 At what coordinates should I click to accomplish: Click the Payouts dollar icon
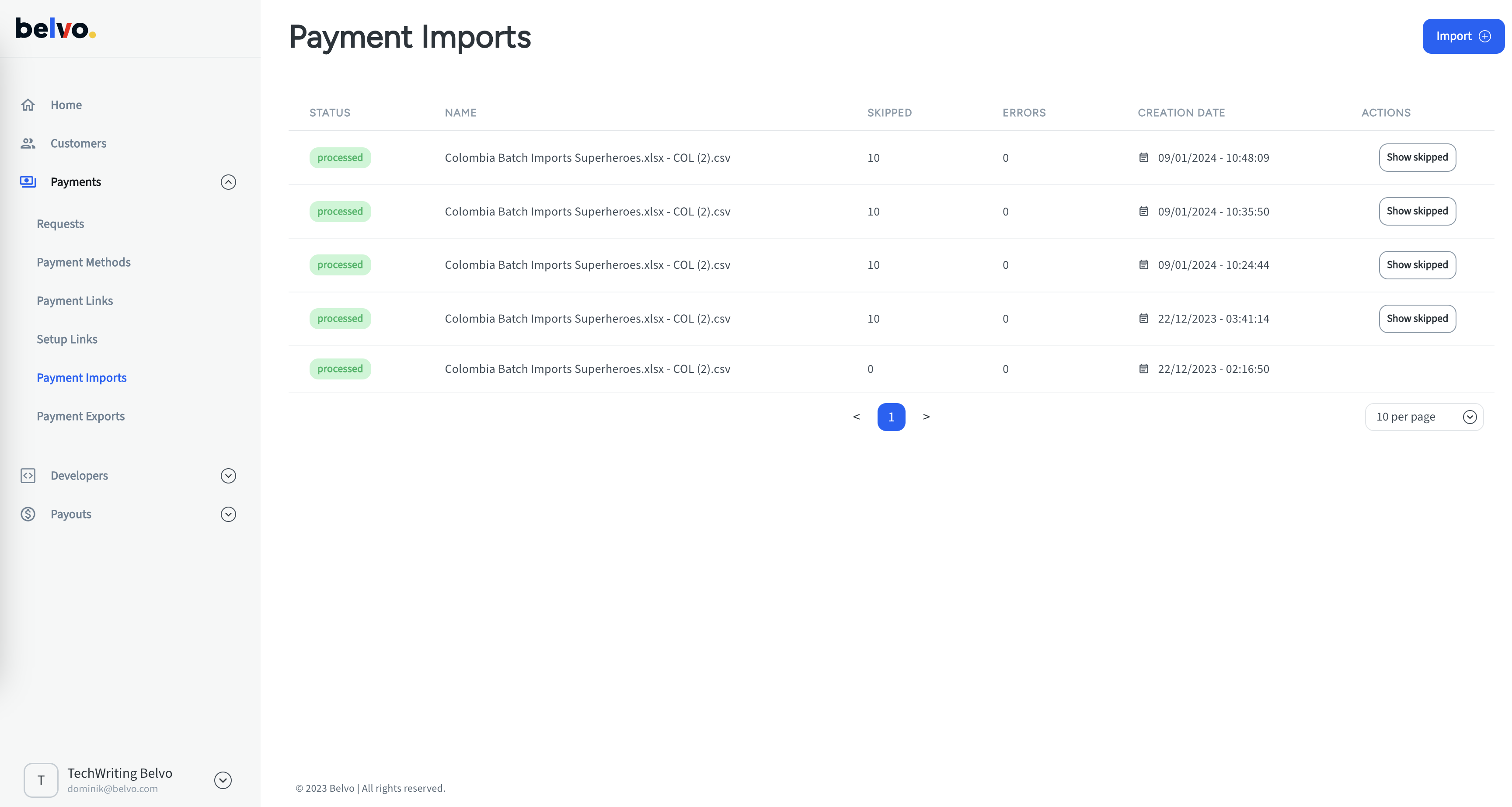(x=28, y=514)
